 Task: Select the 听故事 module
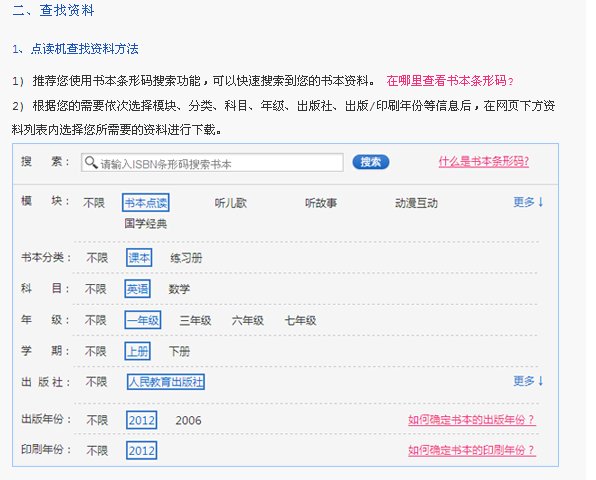pyautogui.click(x=321, y=203)
